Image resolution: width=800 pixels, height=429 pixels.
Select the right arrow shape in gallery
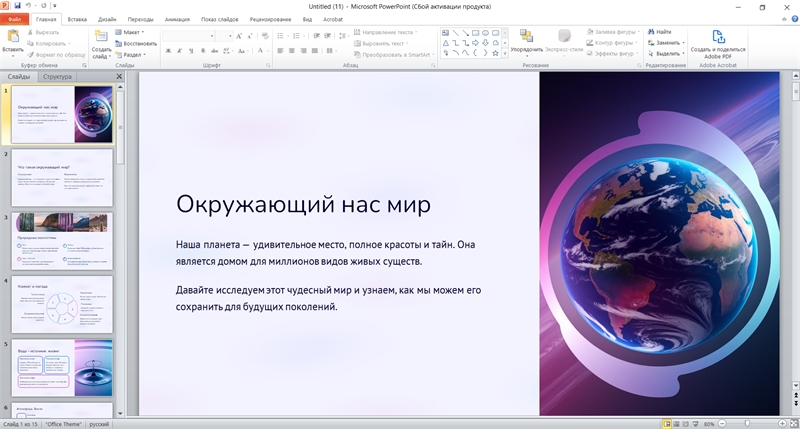pos(475,43)
